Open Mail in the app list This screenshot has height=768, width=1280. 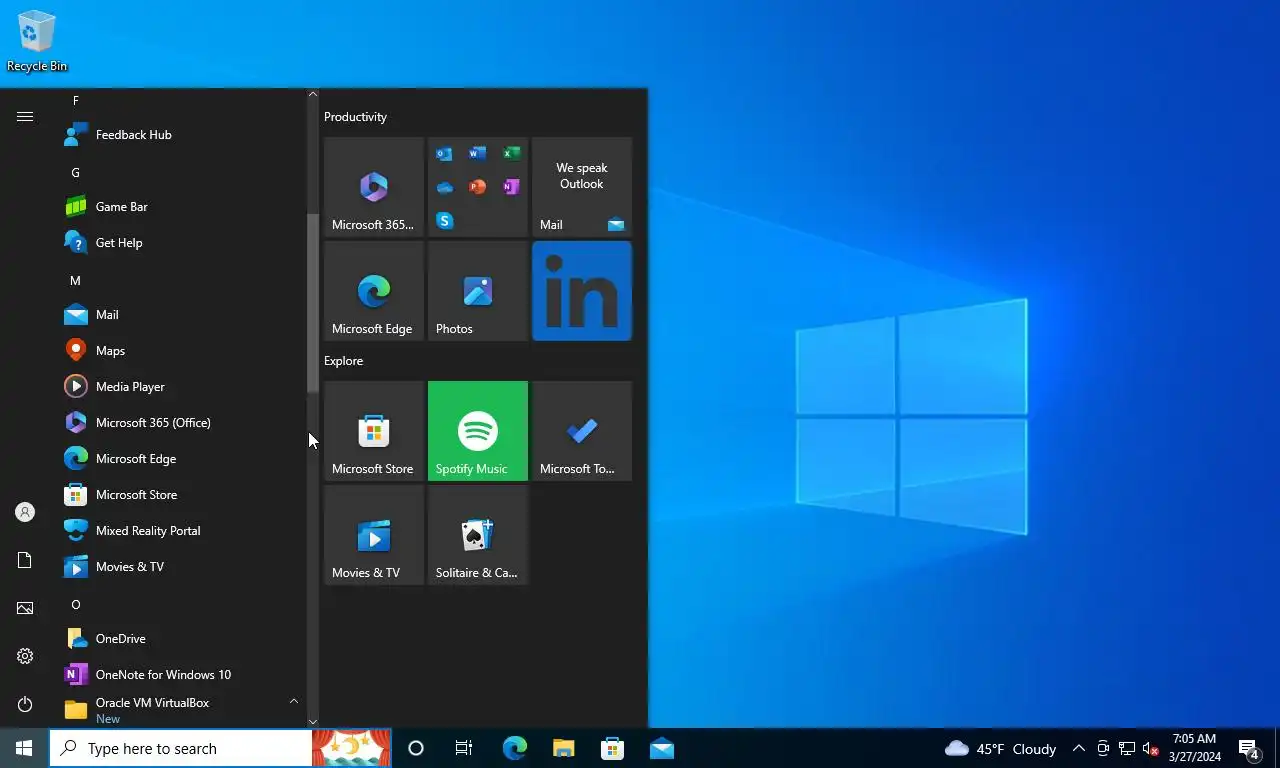[181, 314]
